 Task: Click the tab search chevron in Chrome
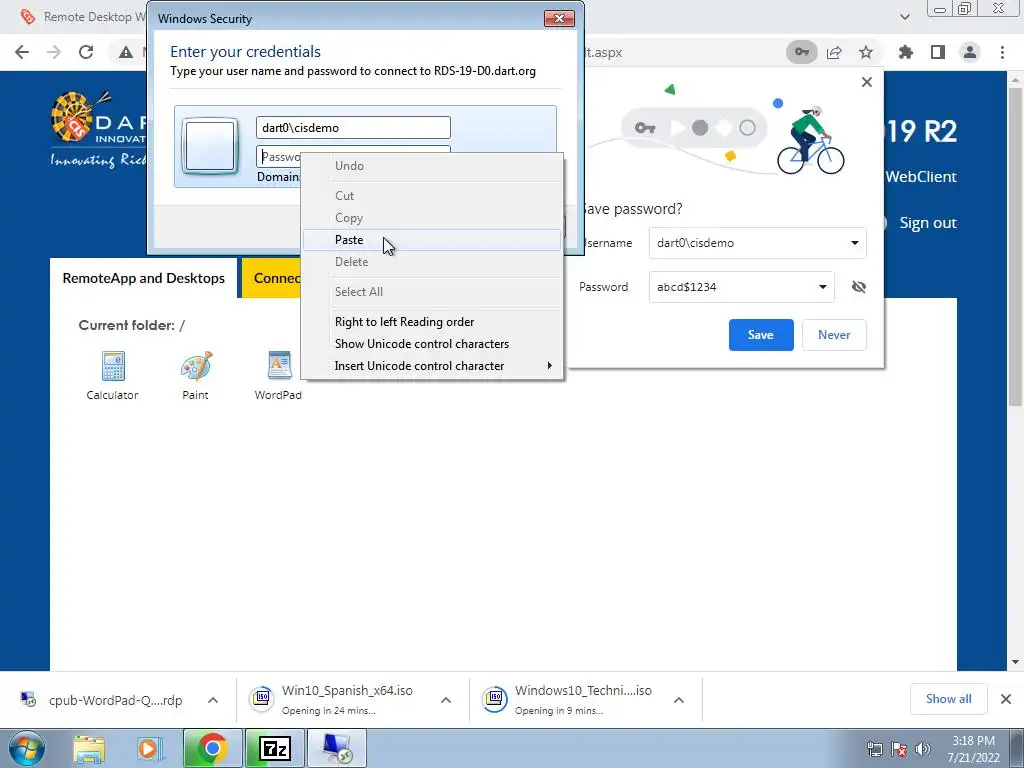[904, 17]
